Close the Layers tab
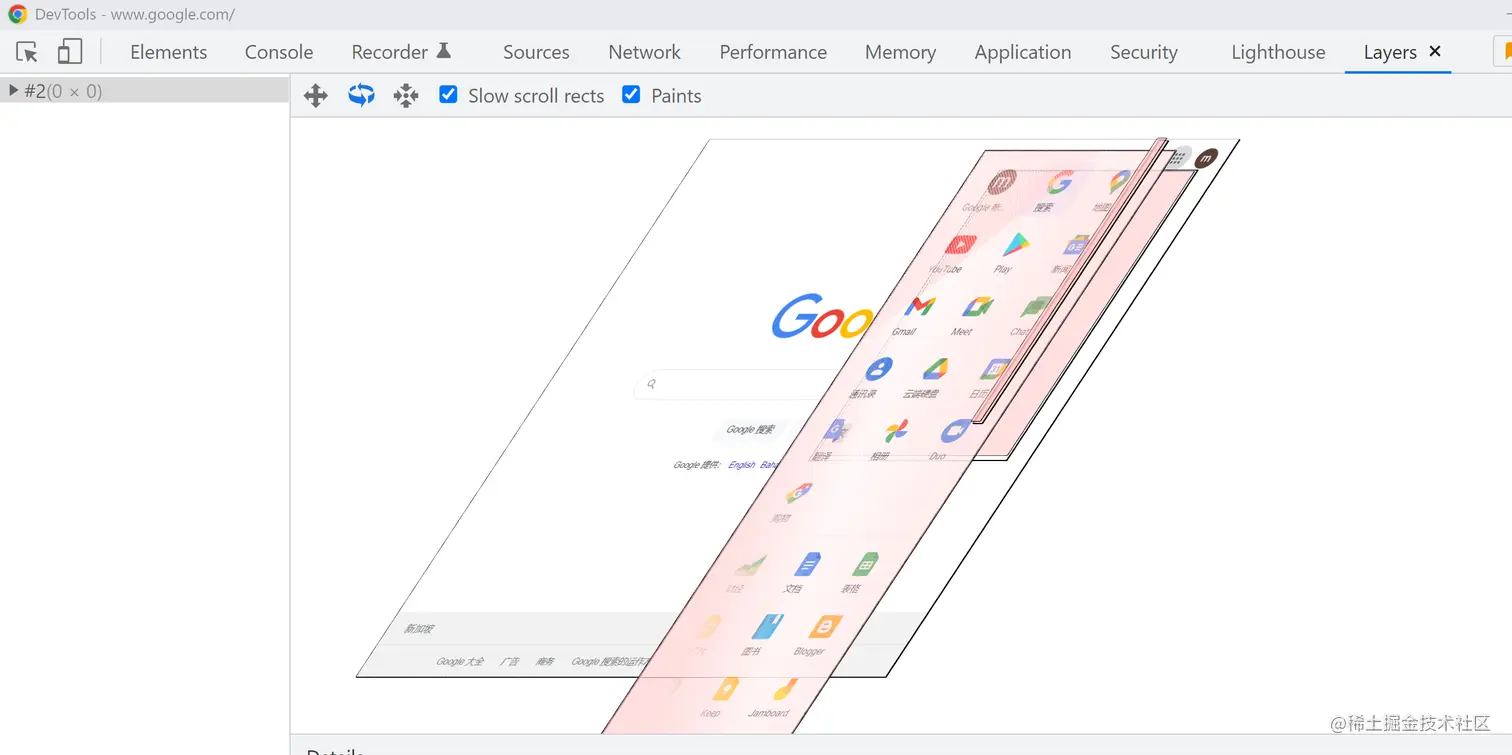 [x=1435, y=51]
